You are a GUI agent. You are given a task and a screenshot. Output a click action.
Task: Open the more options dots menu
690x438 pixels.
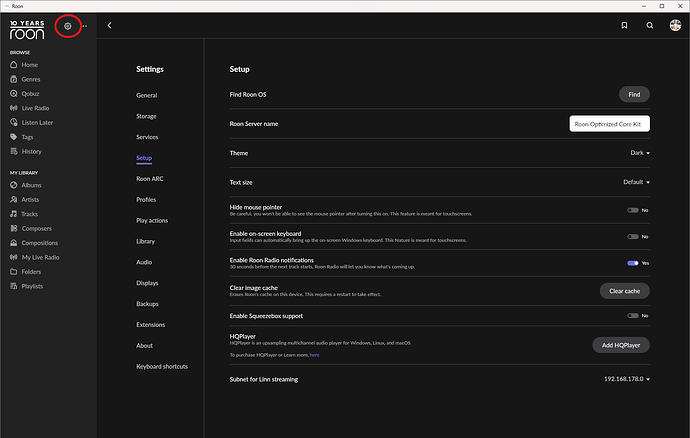(x=85, y=26)
